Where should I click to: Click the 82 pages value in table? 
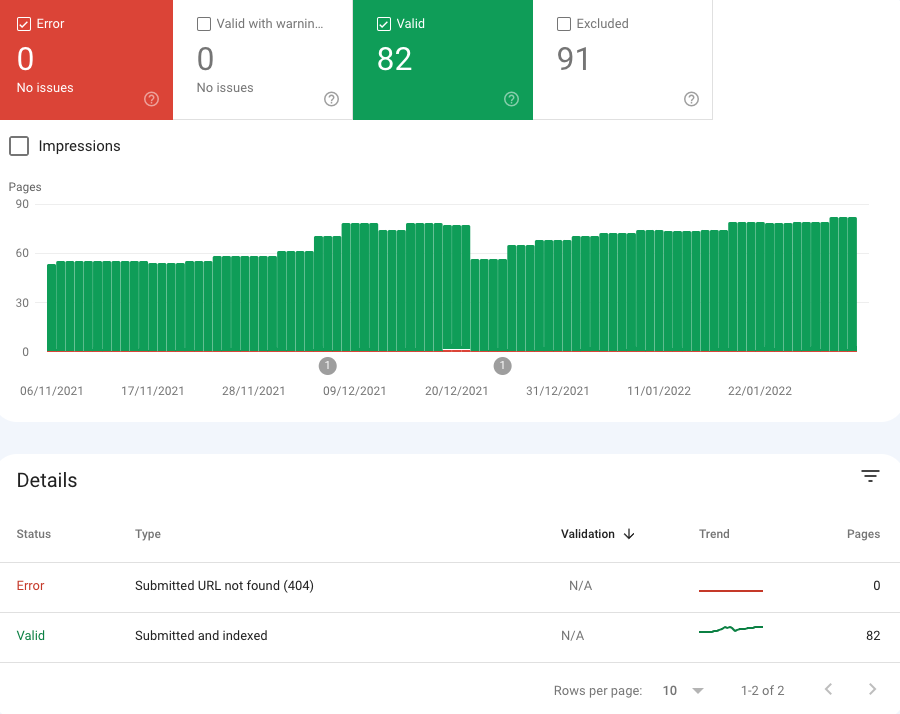(x=873, y=635)
